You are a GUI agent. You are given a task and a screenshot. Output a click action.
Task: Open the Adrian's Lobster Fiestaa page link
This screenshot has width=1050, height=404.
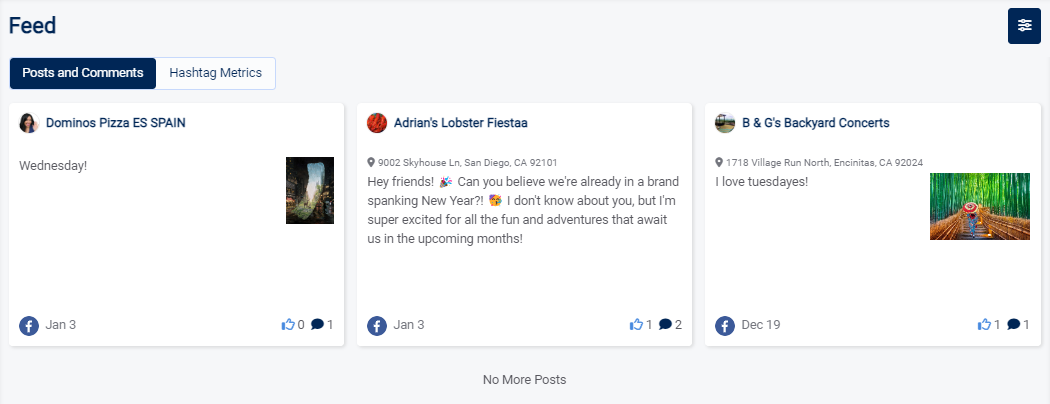point(460,123)
